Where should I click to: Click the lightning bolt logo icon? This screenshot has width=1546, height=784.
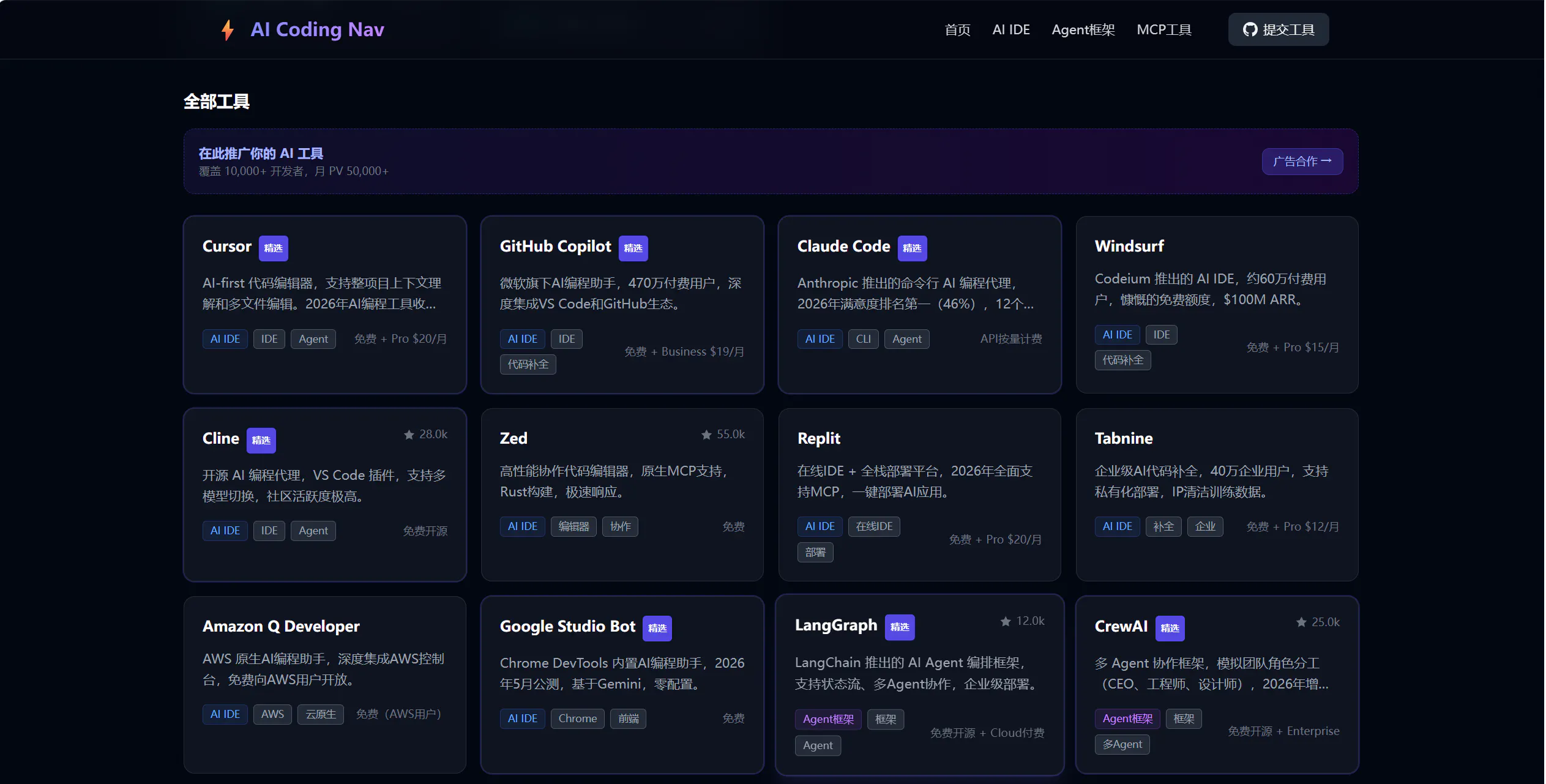pyautogui.click(x=228, y=30)
